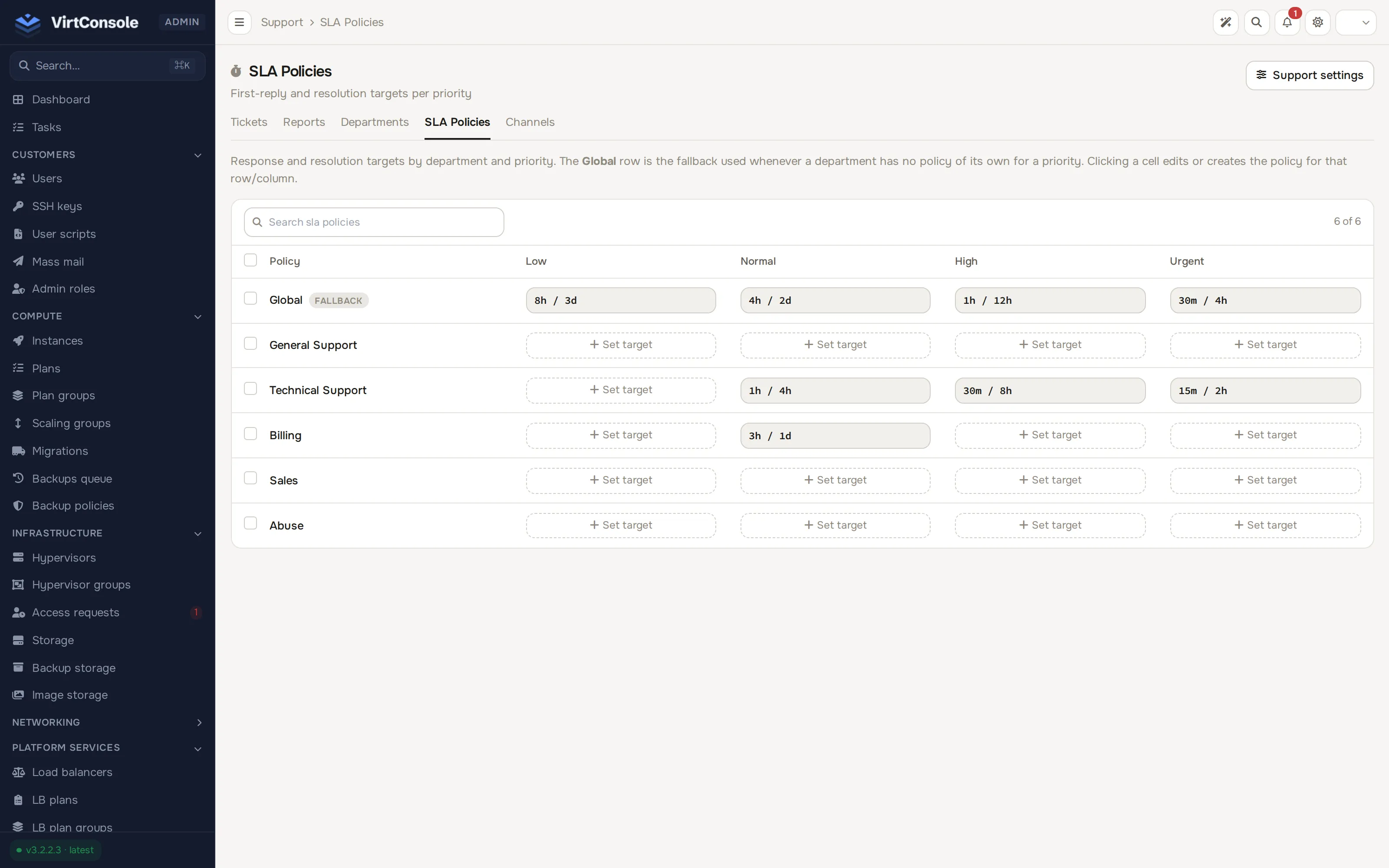Open Hypervisors in sidebar
The image size is (1389, 868).
tap(107, 557)
